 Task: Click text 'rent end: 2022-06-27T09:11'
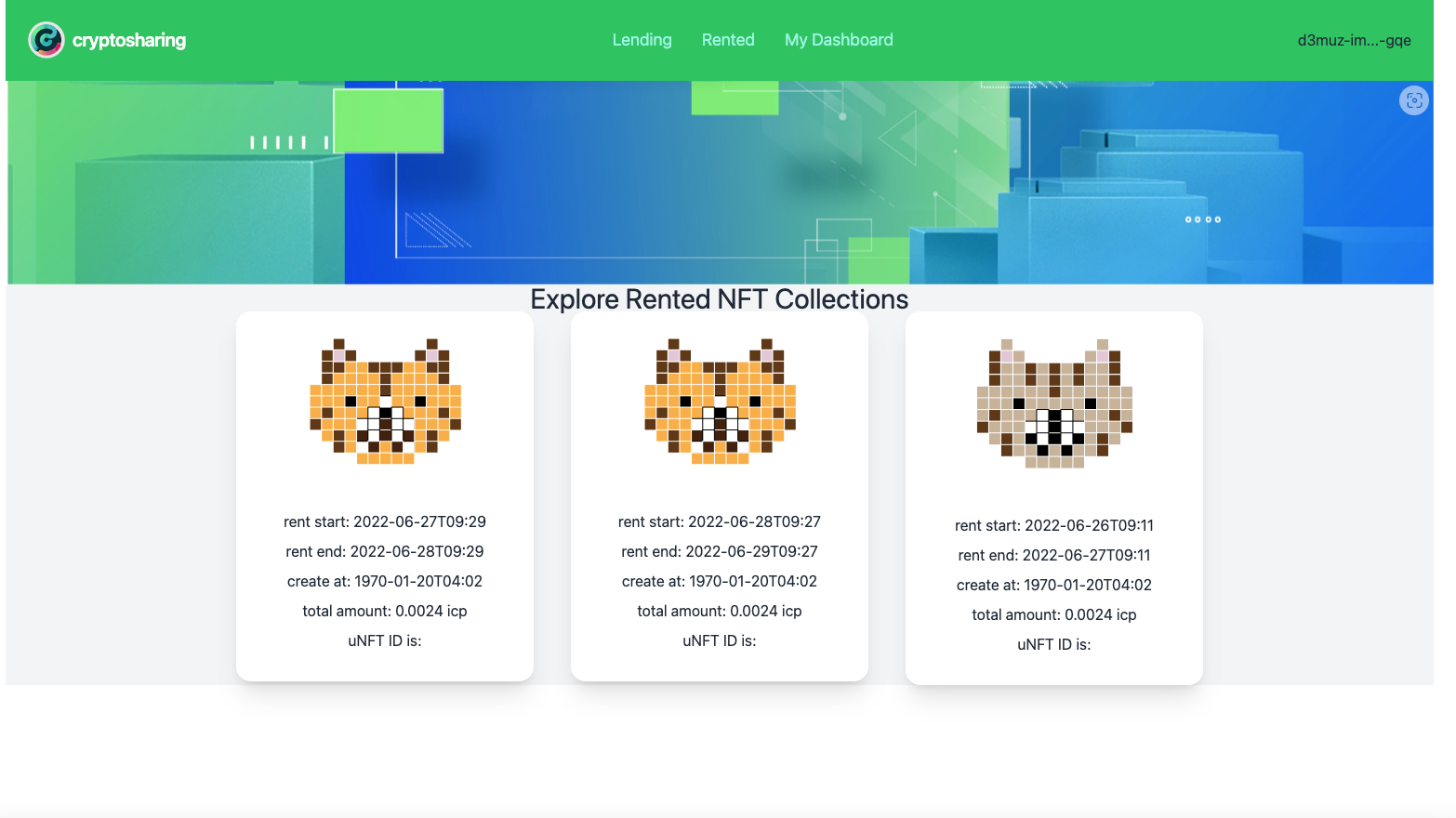(x=1054, y=555)
